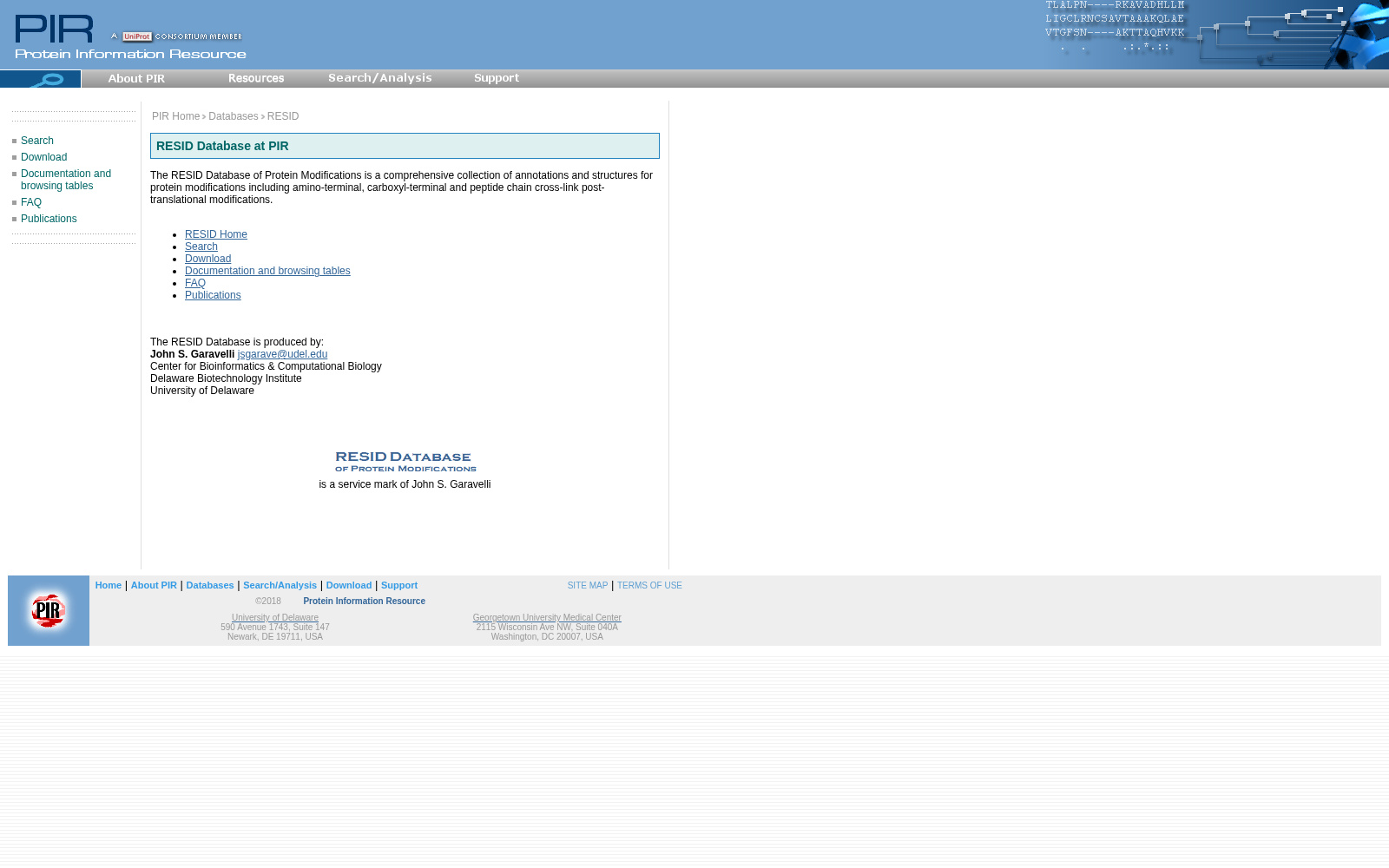Click the PIR Protein Information Resource logo
Image resolution: width=1389 pixels, height=868 pixels.
tap(130, 37)
